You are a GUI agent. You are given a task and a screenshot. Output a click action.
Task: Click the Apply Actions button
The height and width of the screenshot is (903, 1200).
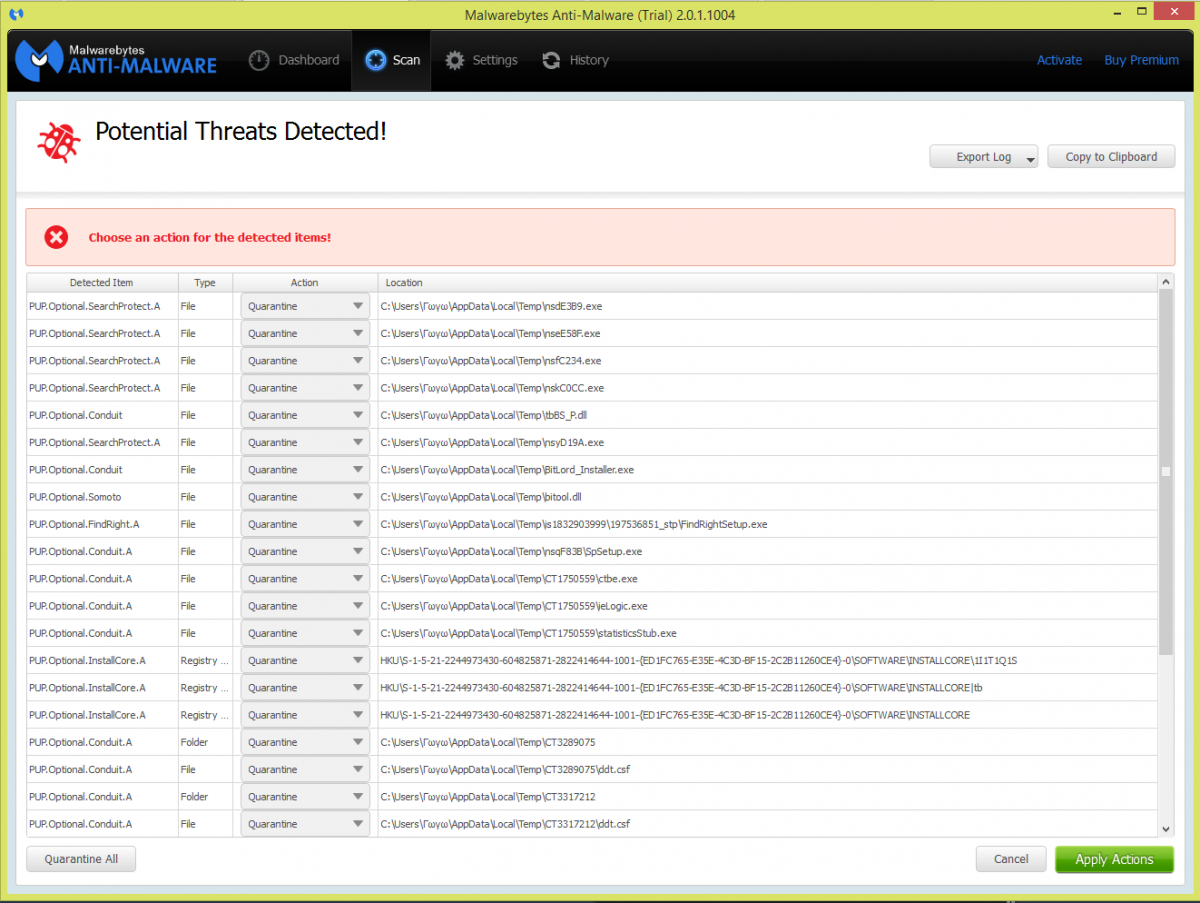[x=1114, y=859]
